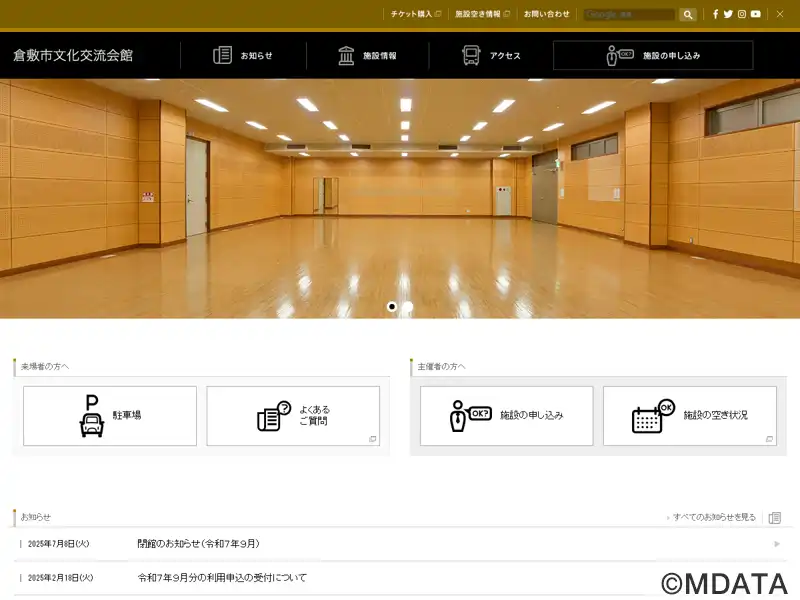Open お問い合わせ link in top bar
The image size is (800, 600).
pos(546,14)
